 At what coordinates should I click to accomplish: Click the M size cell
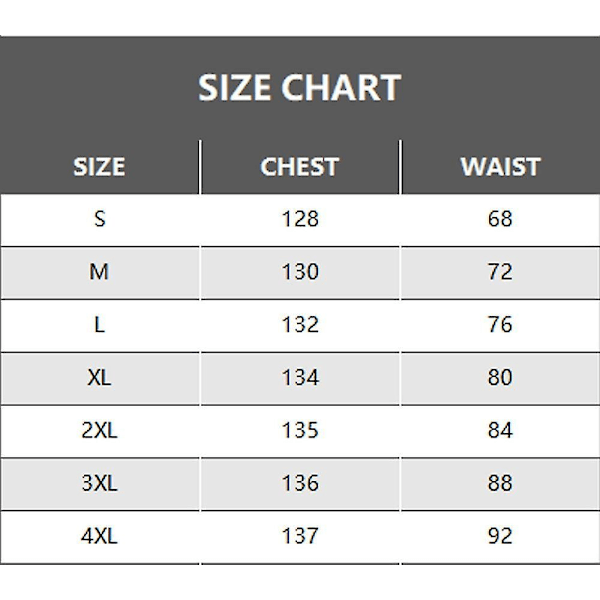[99, 272]
